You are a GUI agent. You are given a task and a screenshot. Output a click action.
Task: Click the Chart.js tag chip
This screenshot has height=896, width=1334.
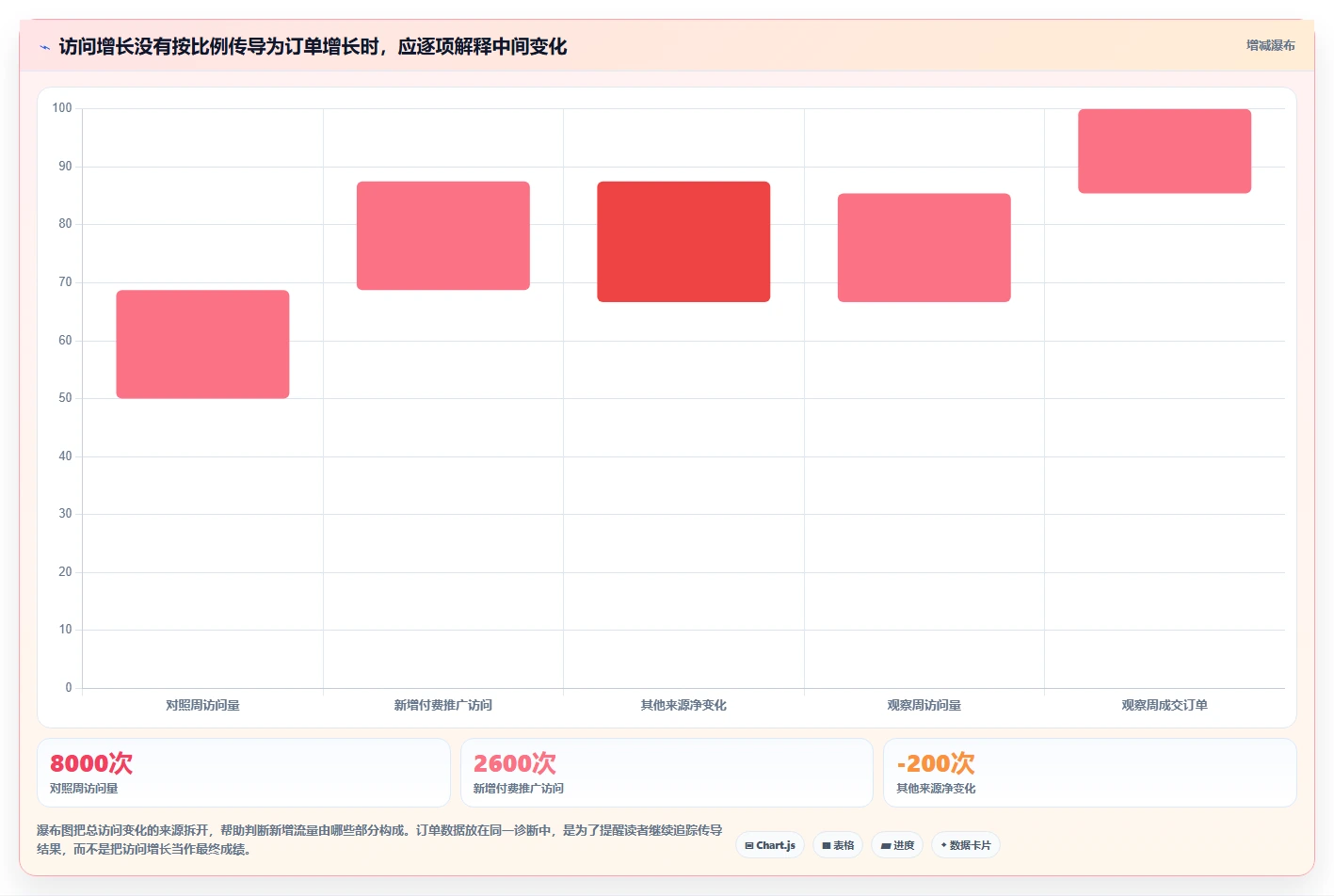click(x=770, y=845)
